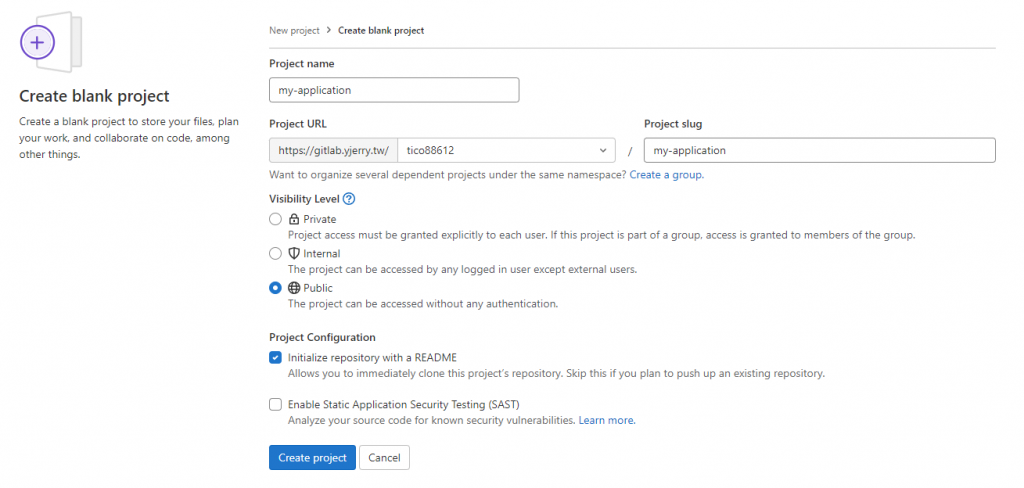This screenshot has height=488, width=1024.
Task: Click the breadcrumb chevron separator icon
Action: coord(329,31)
